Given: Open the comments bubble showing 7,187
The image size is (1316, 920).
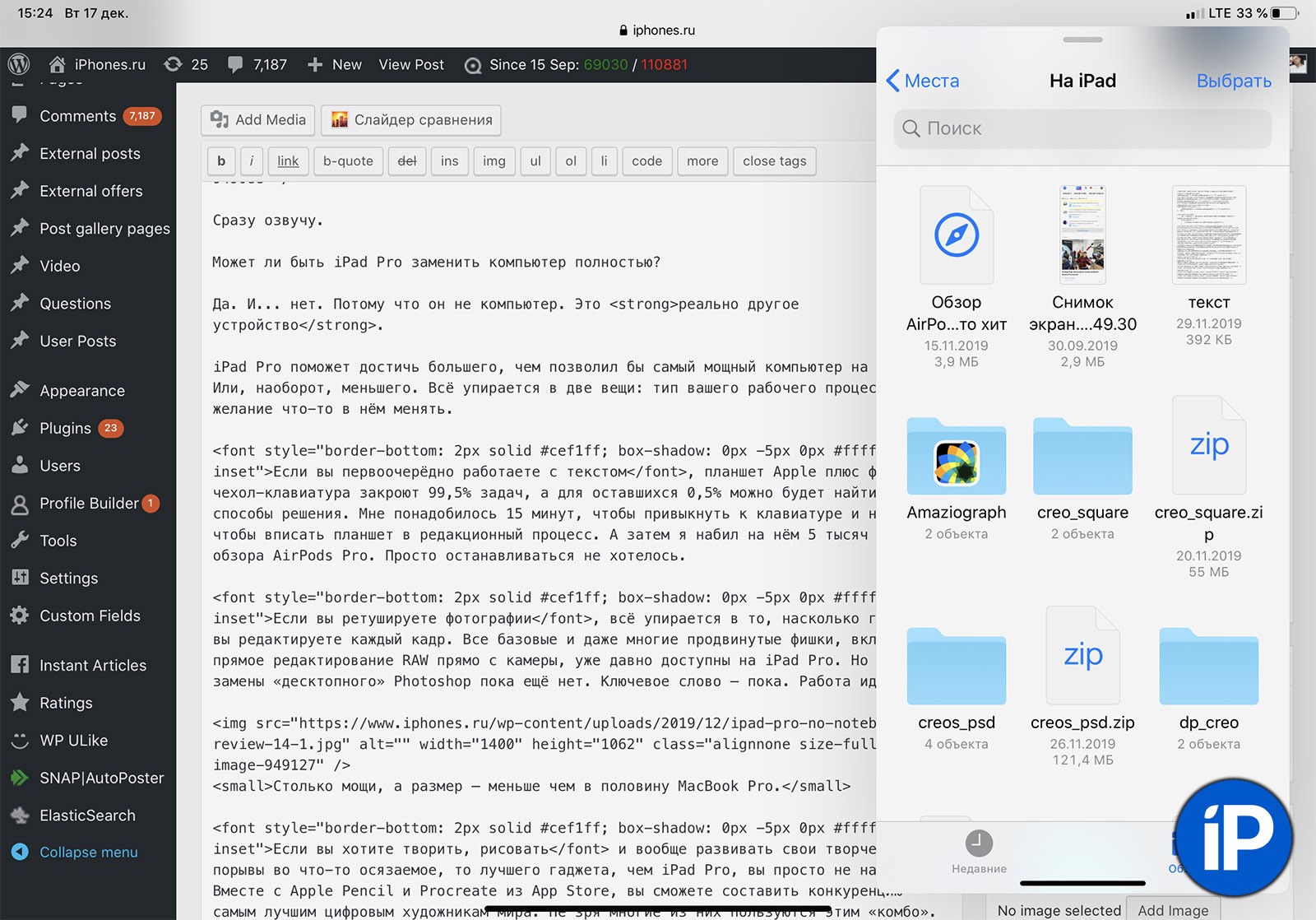Looking at the screenshot, I should pyautogui.click(x=235, y=64).
